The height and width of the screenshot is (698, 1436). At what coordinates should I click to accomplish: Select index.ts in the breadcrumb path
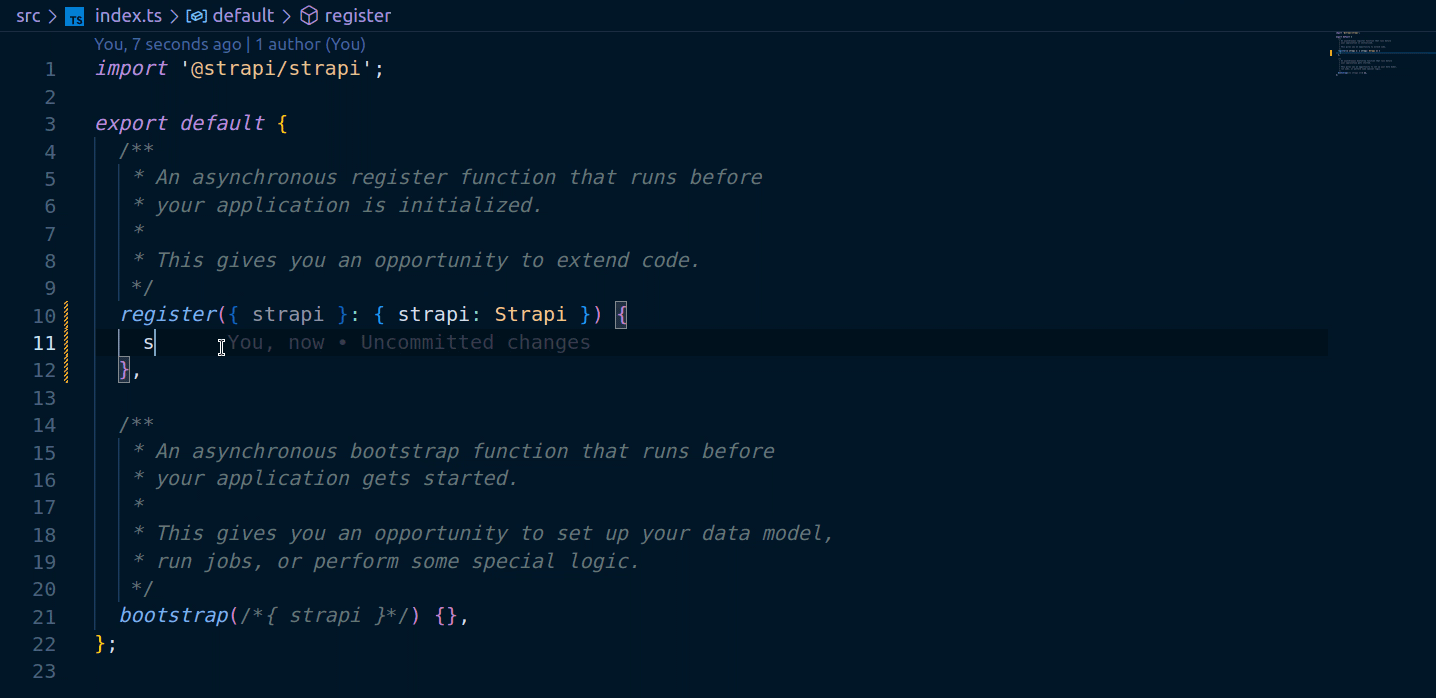pyautogui.click(x=128, y=16)
